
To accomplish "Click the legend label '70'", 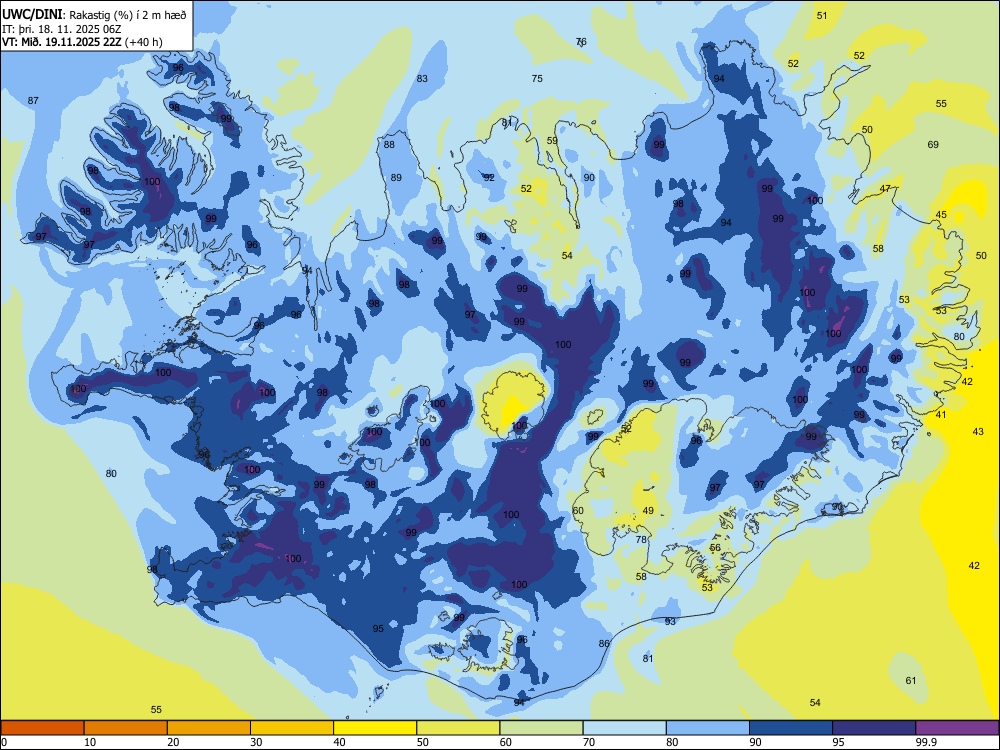I will coord(589,742).
